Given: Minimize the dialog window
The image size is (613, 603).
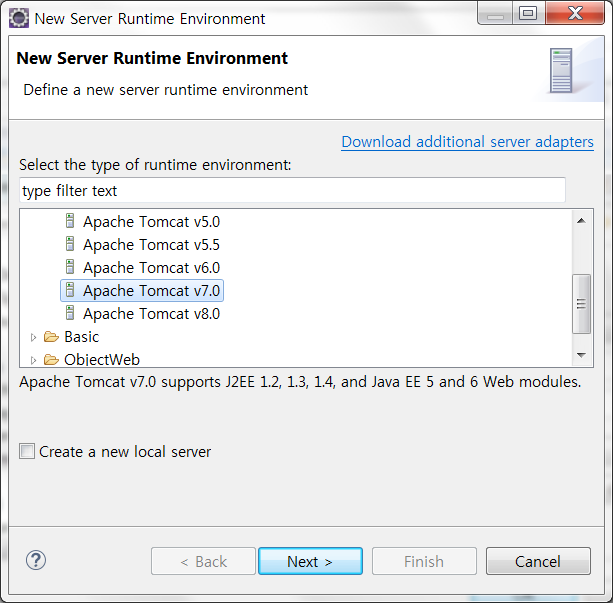Looking at the screenshot, I should (495, 13).
